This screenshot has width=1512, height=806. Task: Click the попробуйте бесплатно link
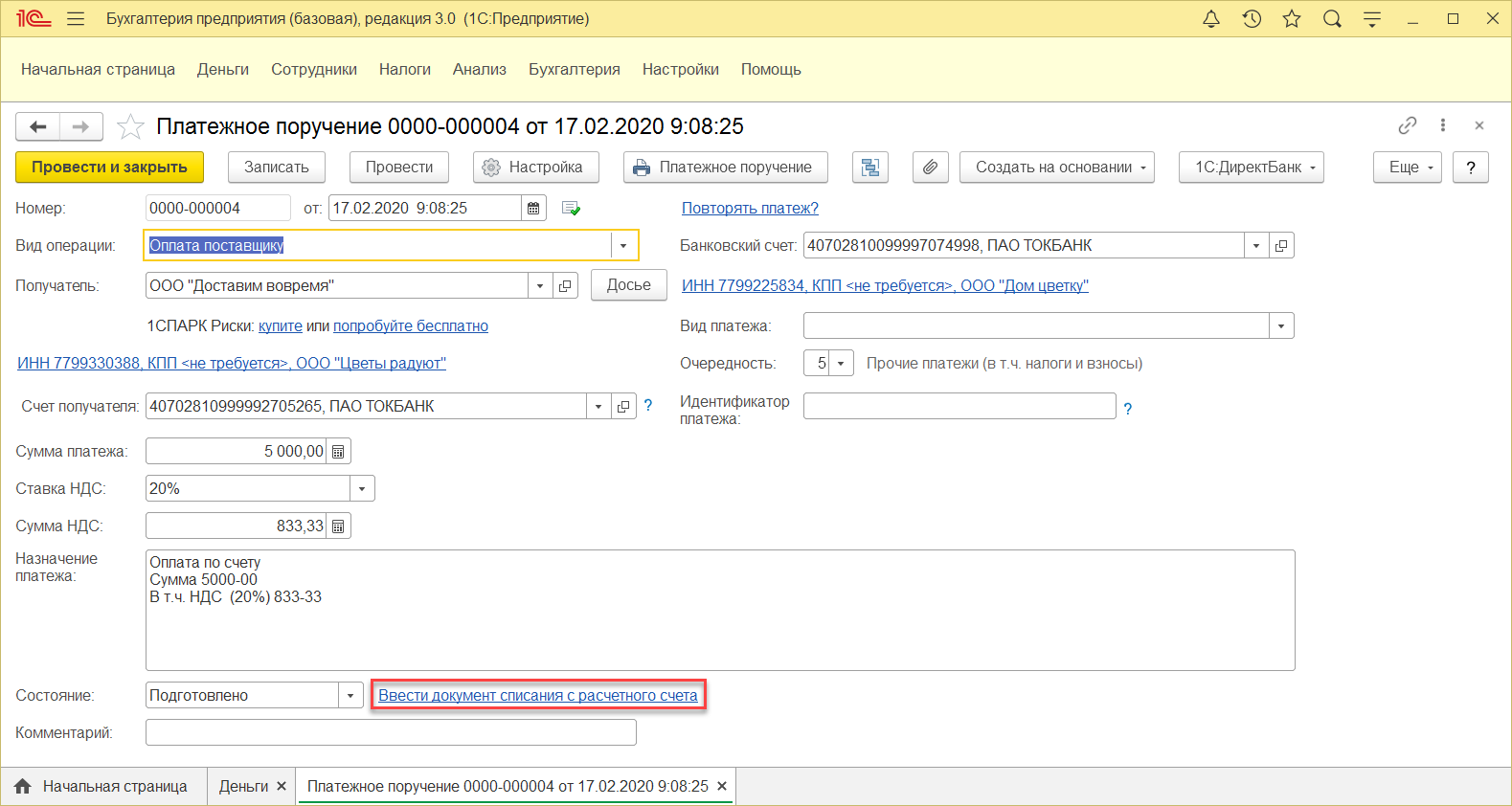click(x=411, y=325)
